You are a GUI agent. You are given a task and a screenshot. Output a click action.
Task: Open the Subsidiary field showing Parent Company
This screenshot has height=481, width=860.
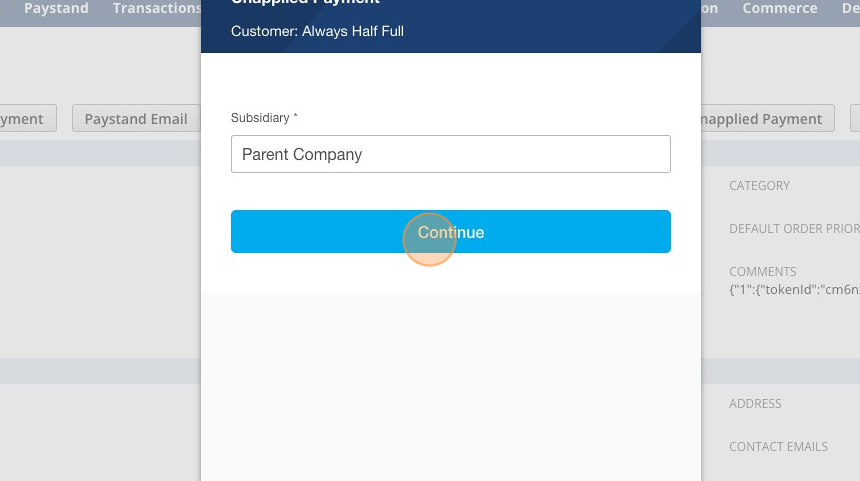point(450,154)
